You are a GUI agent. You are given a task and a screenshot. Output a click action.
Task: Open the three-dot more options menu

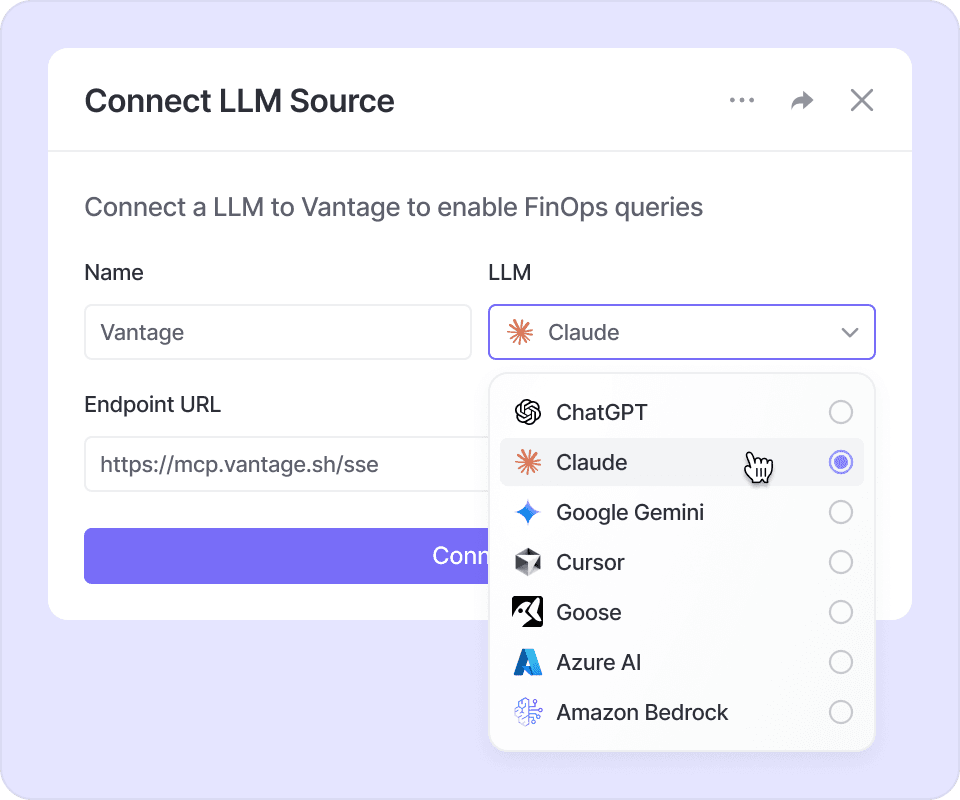coord(742,100)
